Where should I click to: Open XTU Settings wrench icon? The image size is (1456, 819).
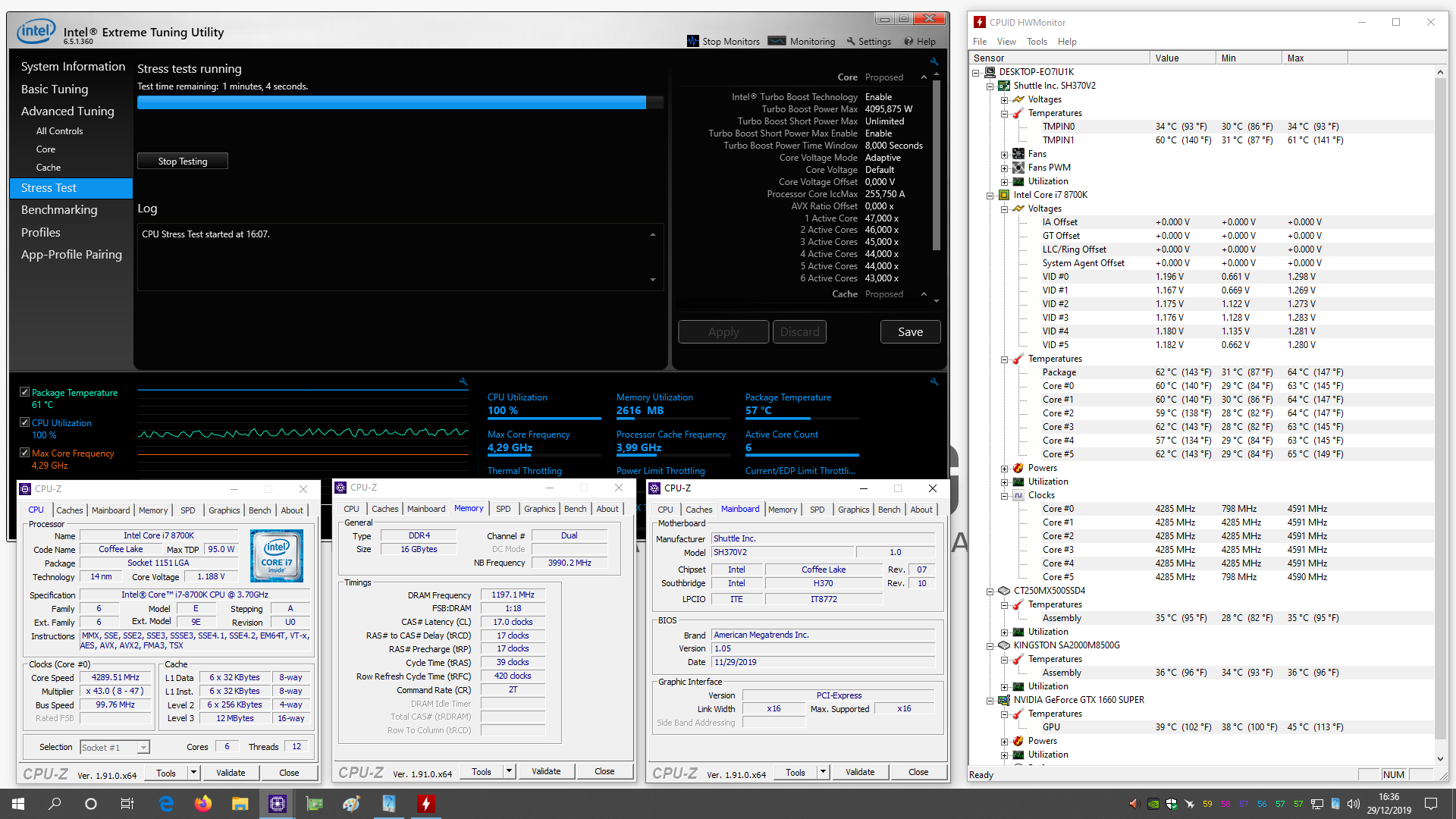click(851, 42)
